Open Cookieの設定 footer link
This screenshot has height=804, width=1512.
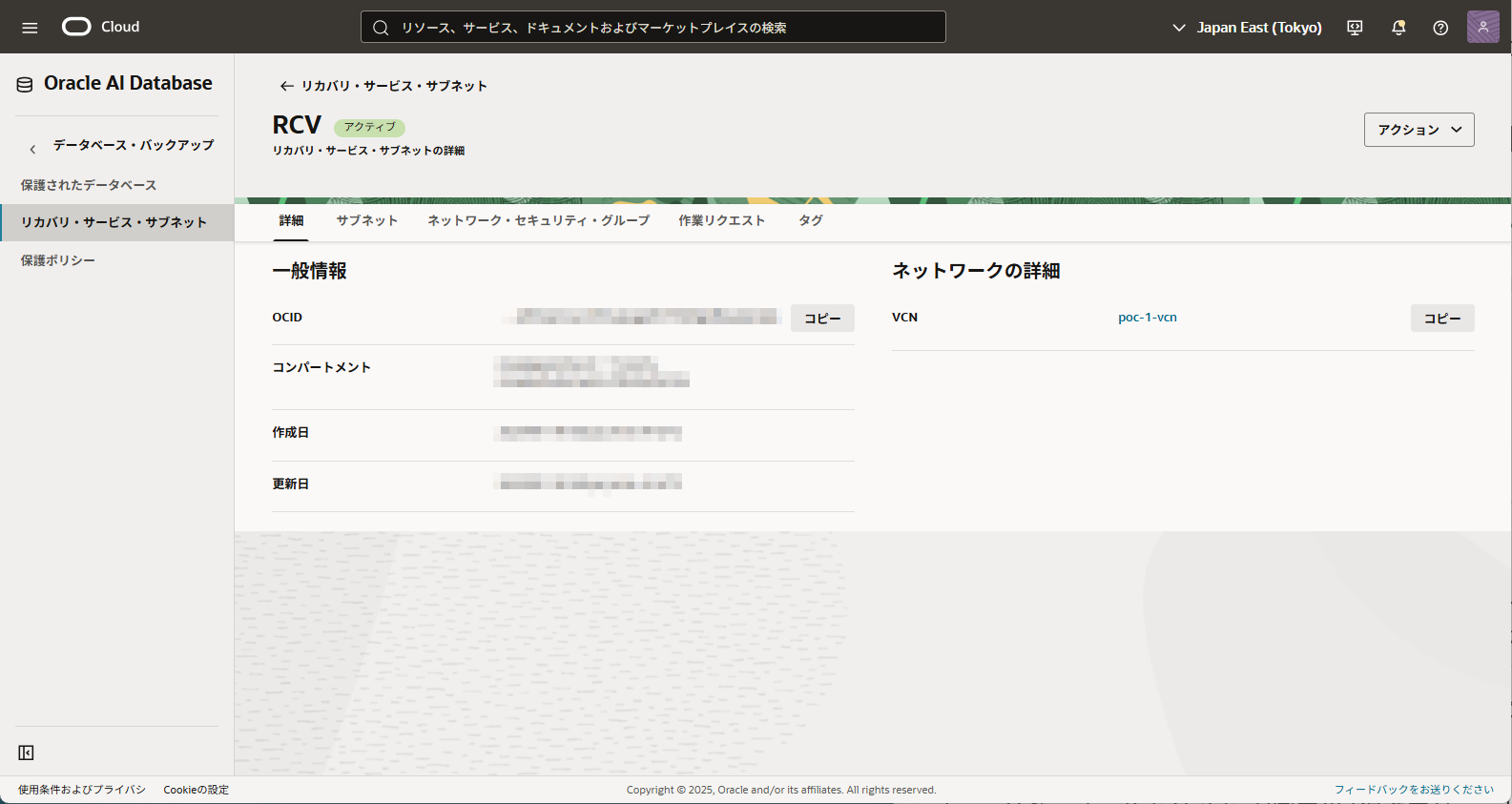click(196, 790)
